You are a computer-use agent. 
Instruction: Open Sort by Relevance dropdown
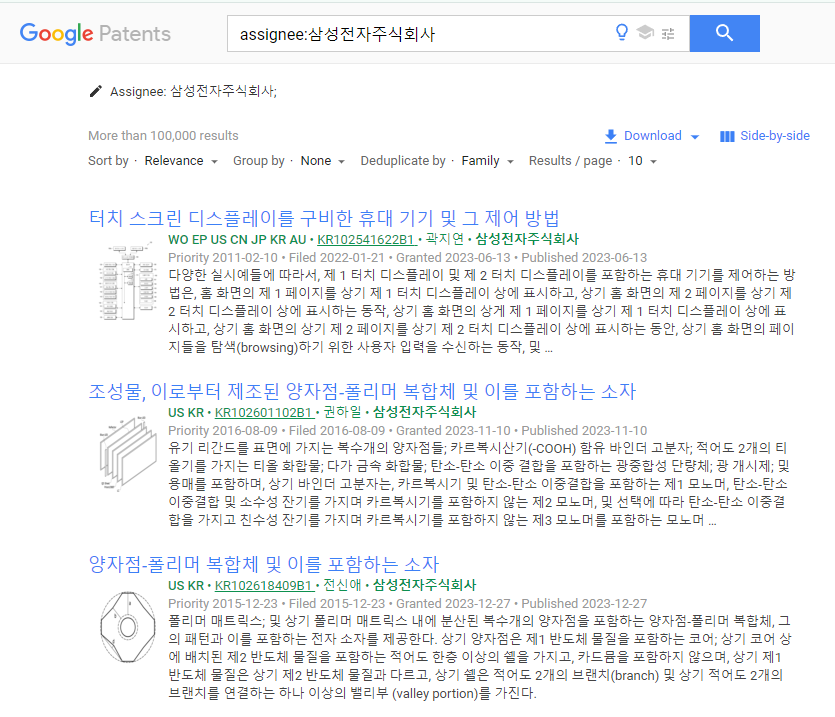click(x=180, y=161)
